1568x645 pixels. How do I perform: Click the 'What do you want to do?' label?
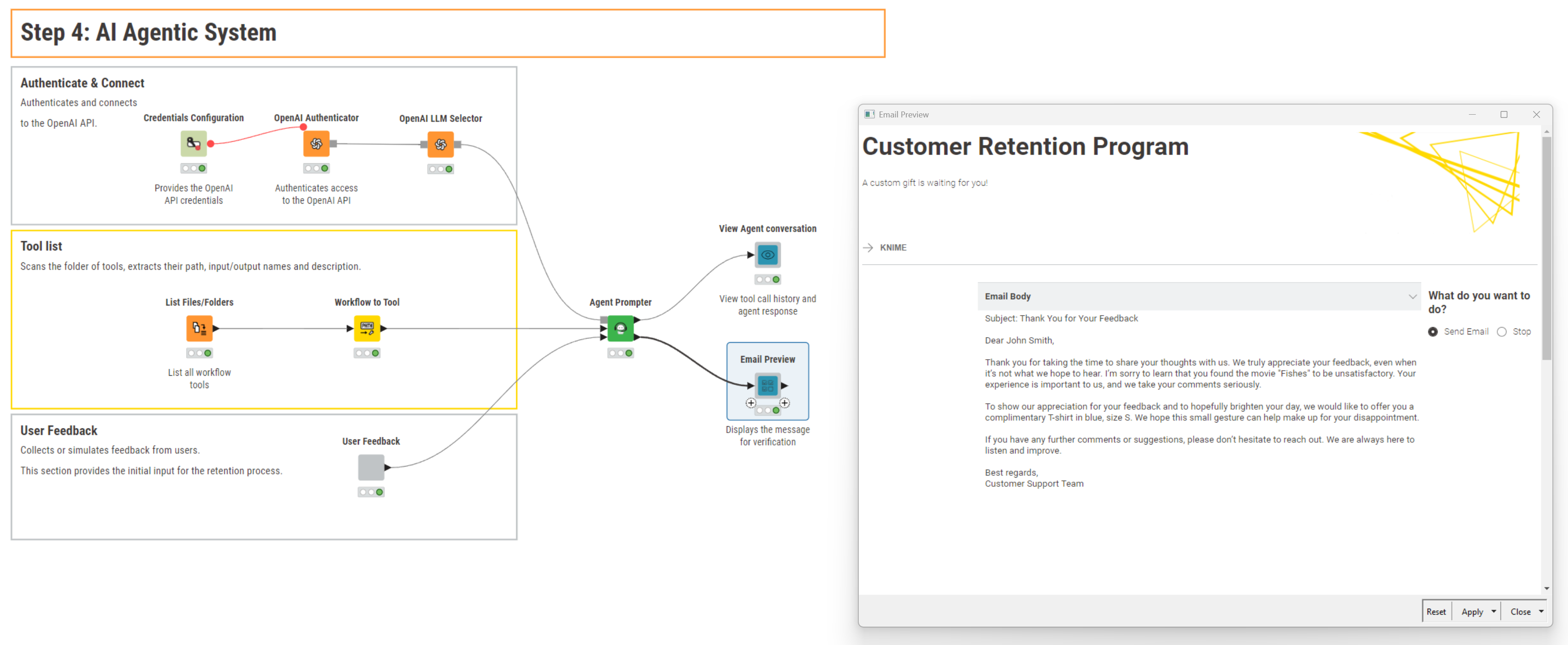point(1479,302)
